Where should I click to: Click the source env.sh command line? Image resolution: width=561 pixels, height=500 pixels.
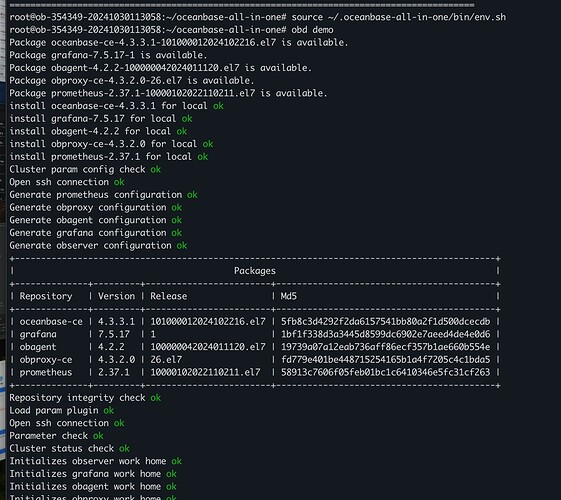click(258, 17)
